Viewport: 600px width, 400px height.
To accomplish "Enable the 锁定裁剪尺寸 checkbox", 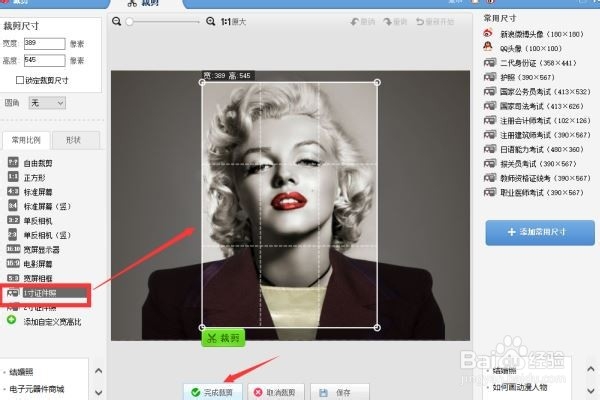I will pyautogui.click(x=20, y=80).
